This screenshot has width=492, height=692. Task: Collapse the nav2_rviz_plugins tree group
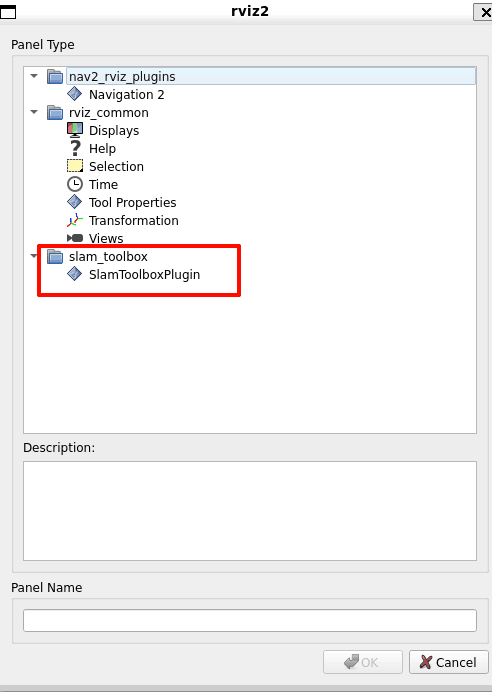(x=34, y=76)
